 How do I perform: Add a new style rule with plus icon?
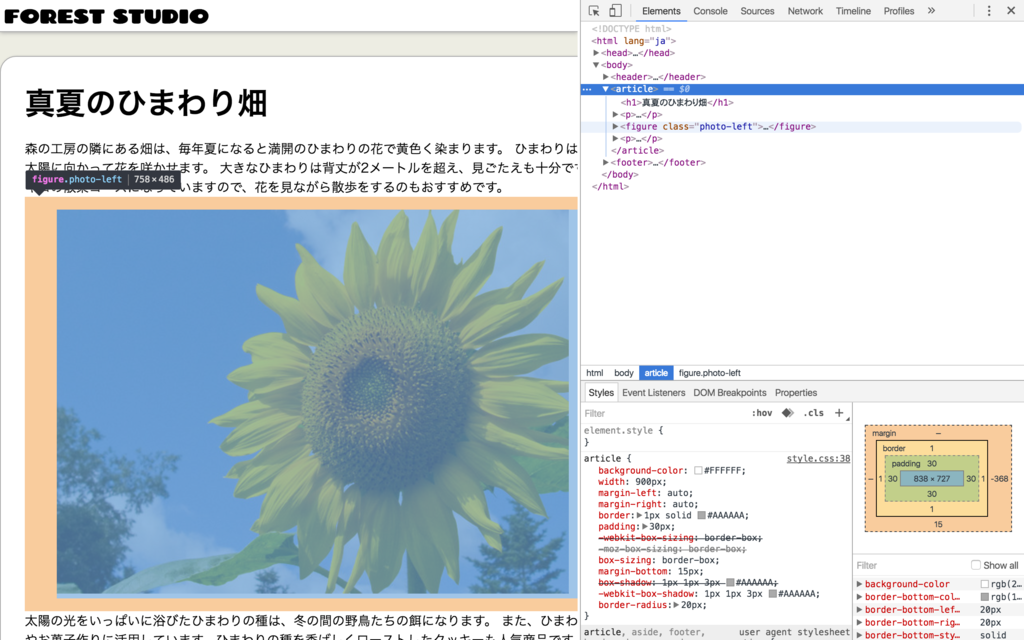pyautogui.click(x=839, y=412)
